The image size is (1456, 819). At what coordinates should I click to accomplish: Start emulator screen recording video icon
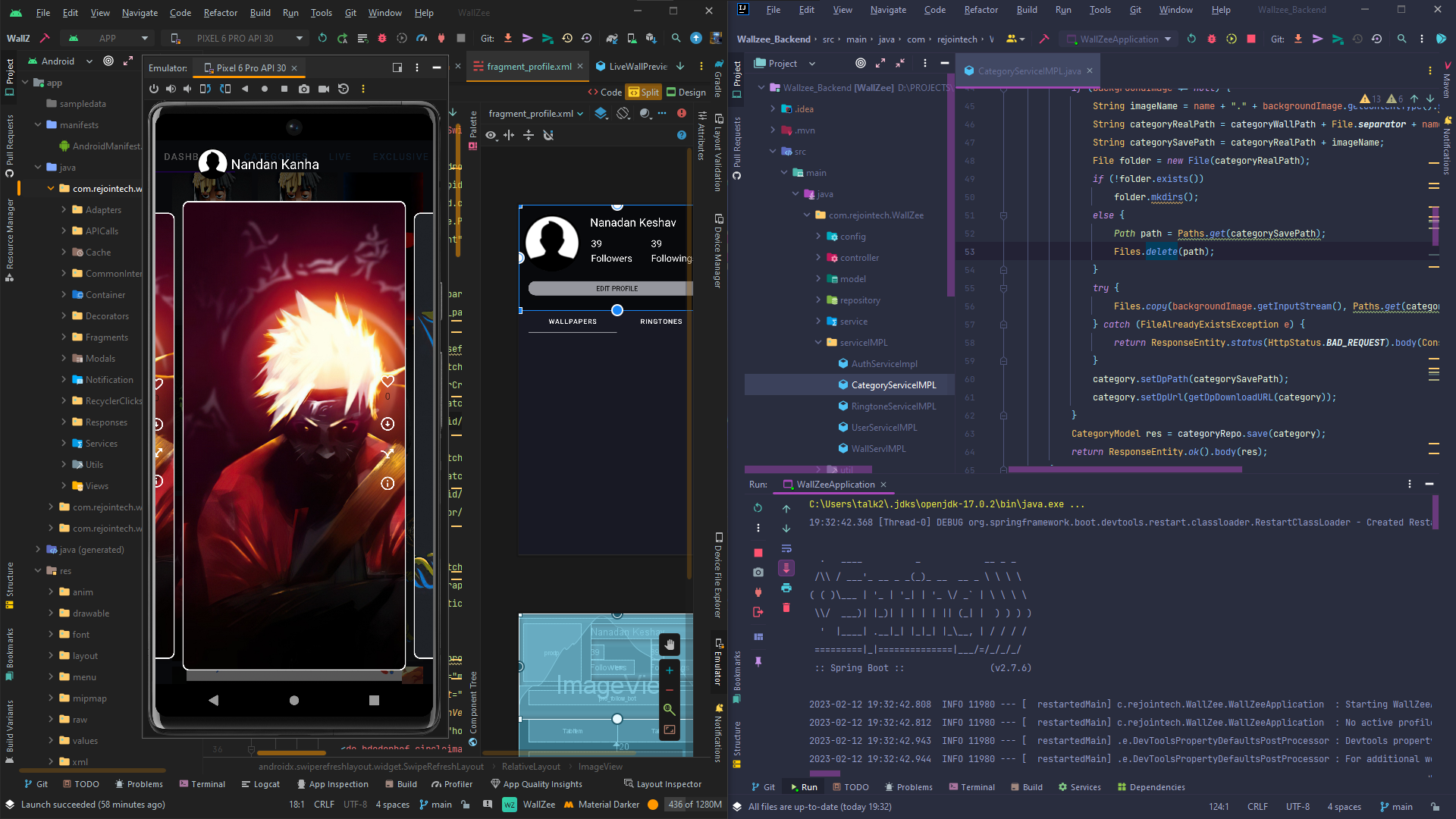(324, 89)
